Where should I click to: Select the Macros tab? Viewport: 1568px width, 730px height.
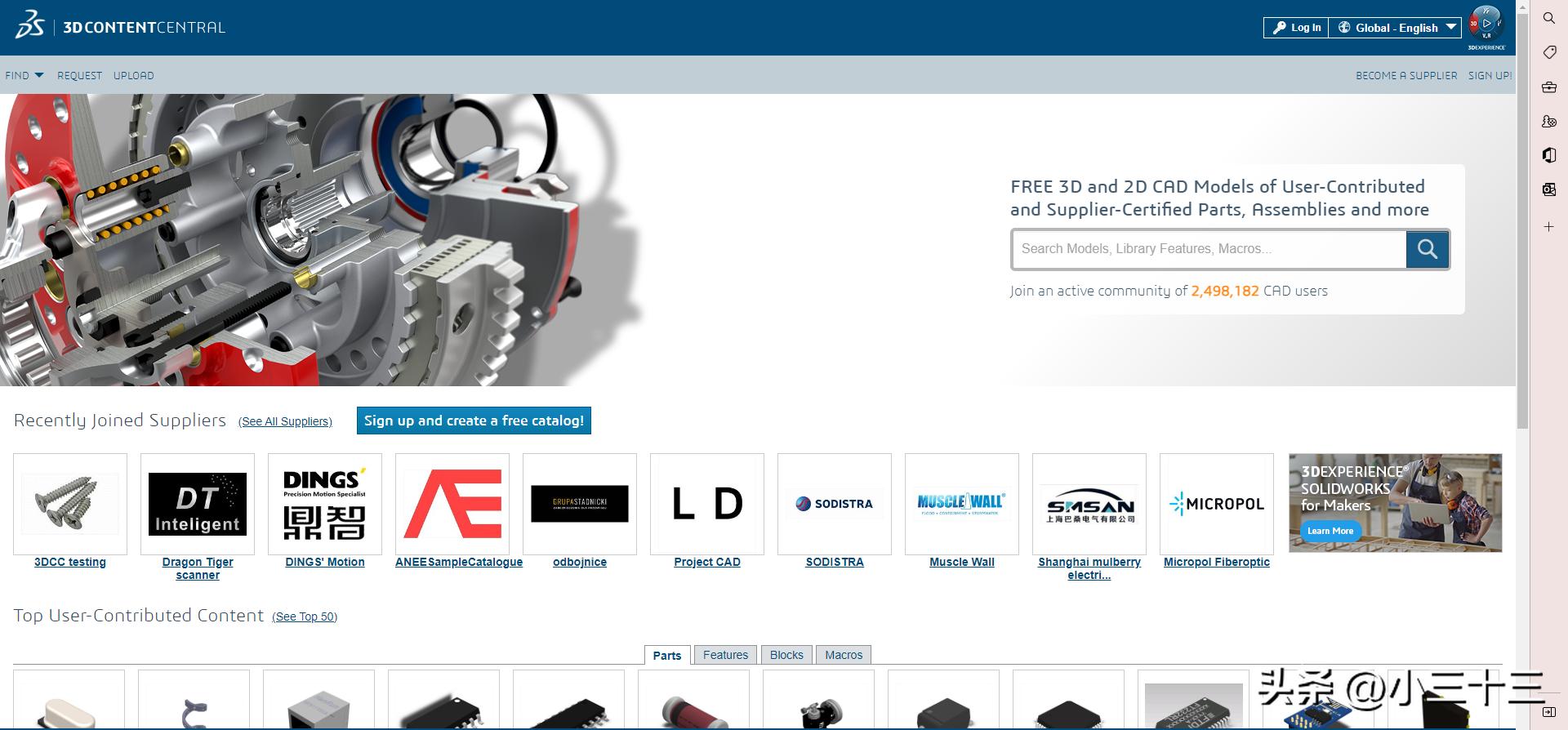[843, 655]
